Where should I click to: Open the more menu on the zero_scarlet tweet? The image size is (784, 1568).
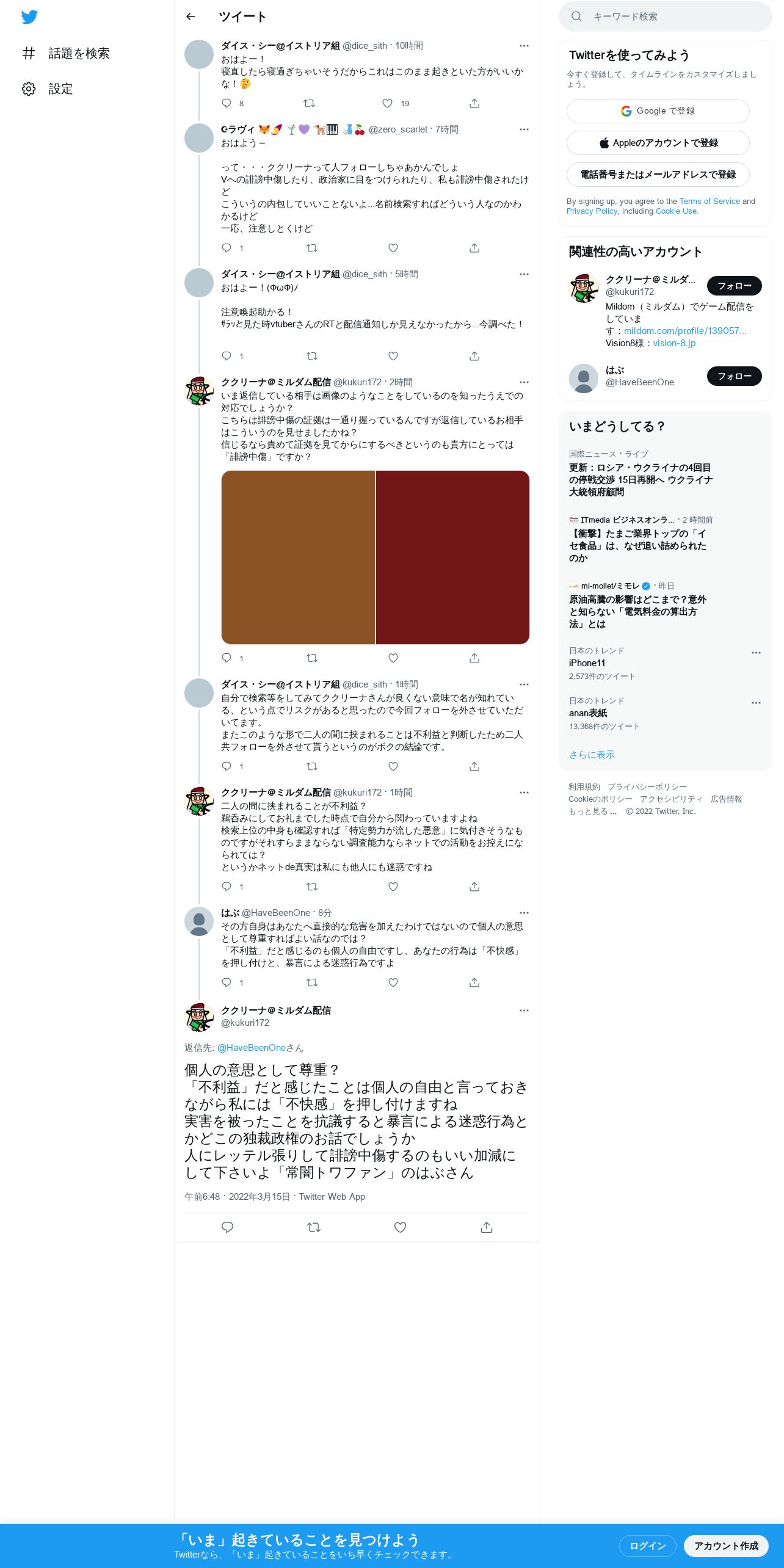524,129
